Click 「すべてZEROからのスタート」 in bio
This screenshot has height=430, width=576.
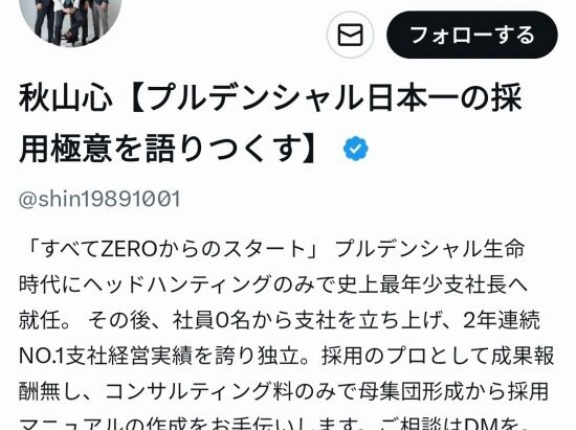173,249
